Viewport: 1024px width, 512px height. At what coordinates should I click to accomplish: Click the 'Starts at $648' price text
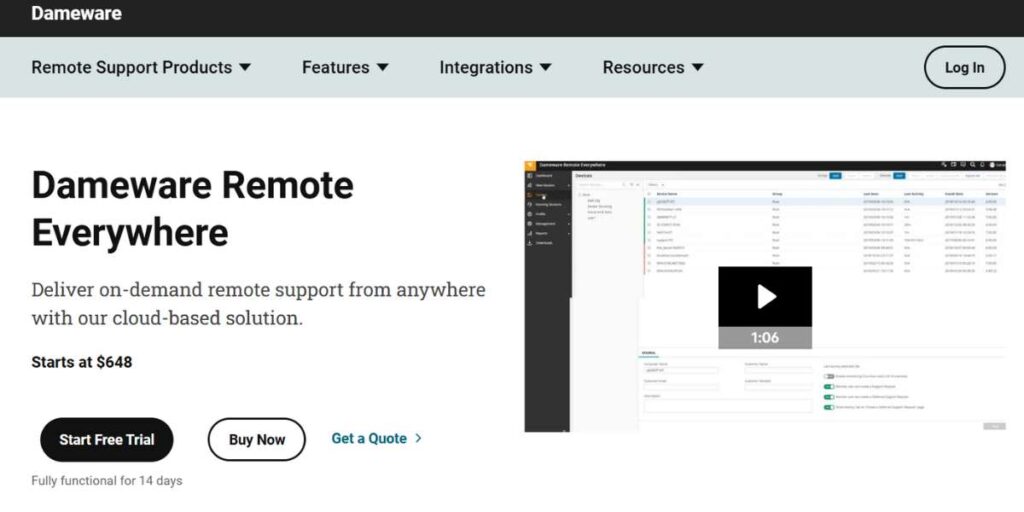pyautogui.click(x=82, y=362)
